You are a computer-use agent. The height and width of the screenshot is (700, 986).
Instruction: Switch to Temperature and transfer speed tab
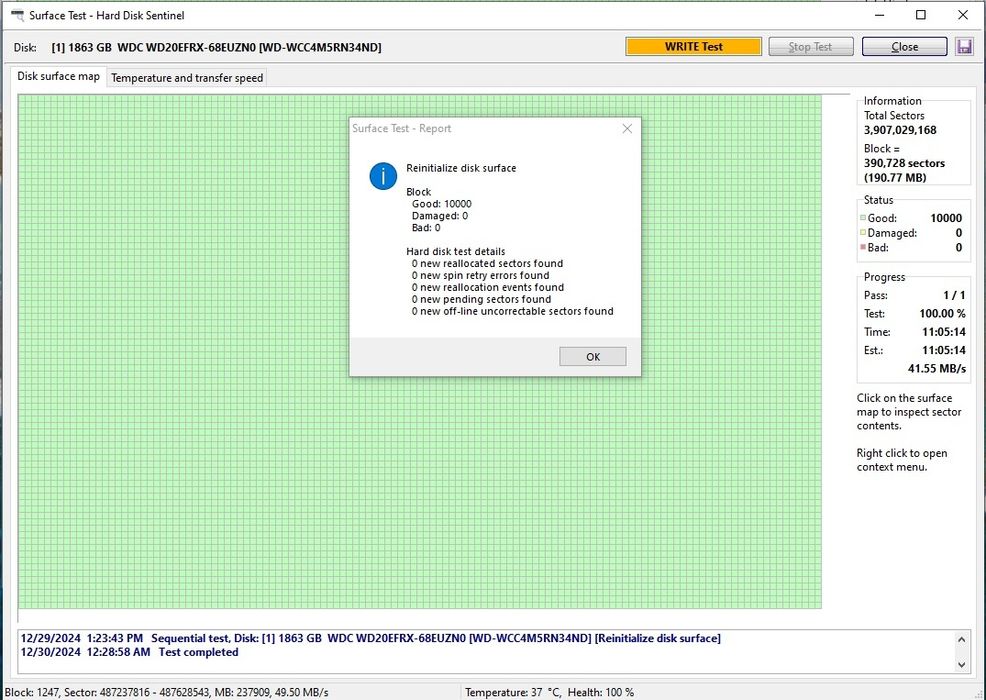(187, 77)
